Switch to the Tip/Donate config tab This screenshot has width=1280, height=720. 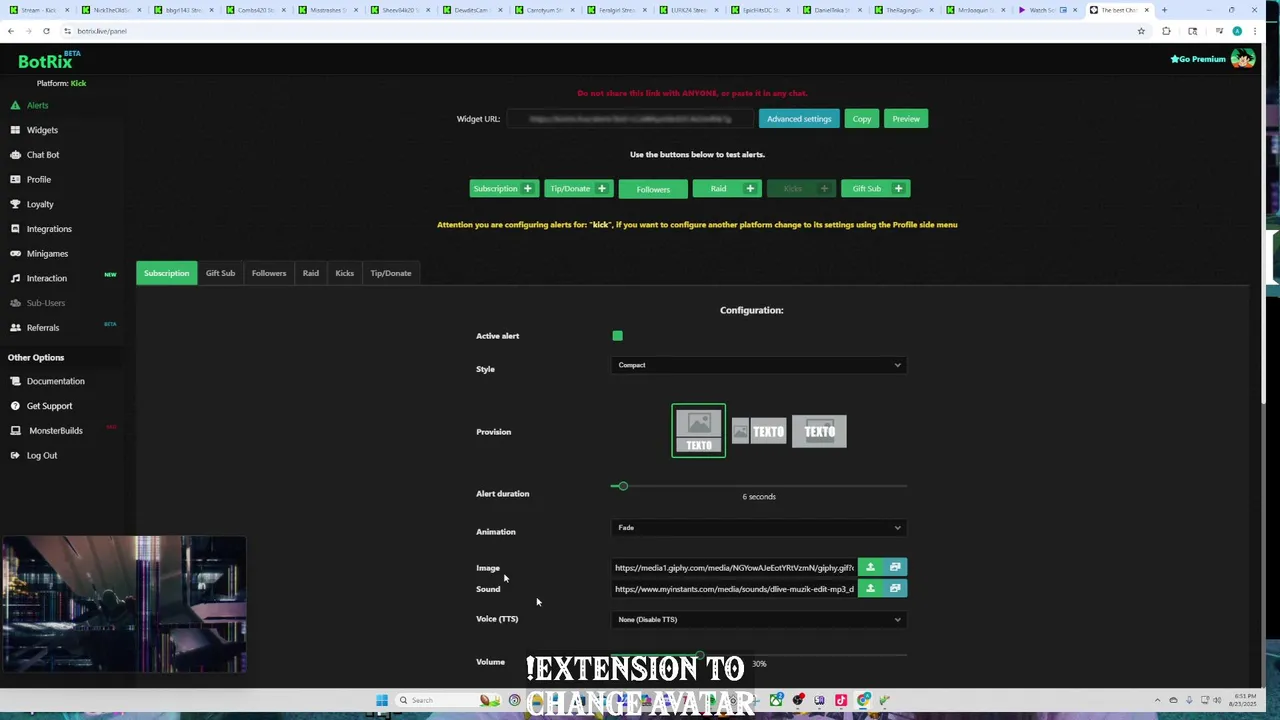[391, 273]
